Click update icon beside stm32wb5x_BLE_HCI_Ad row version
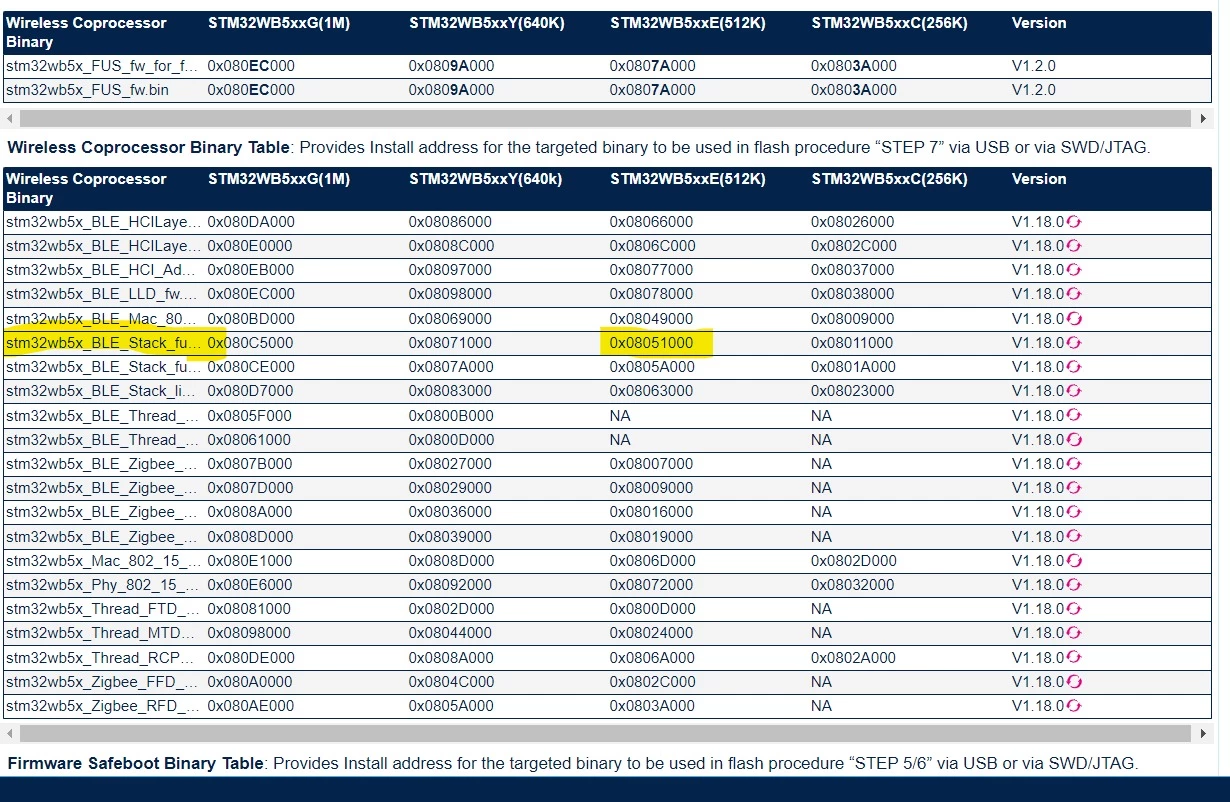Screen dimensions: 1230x802 point(1074,270)
